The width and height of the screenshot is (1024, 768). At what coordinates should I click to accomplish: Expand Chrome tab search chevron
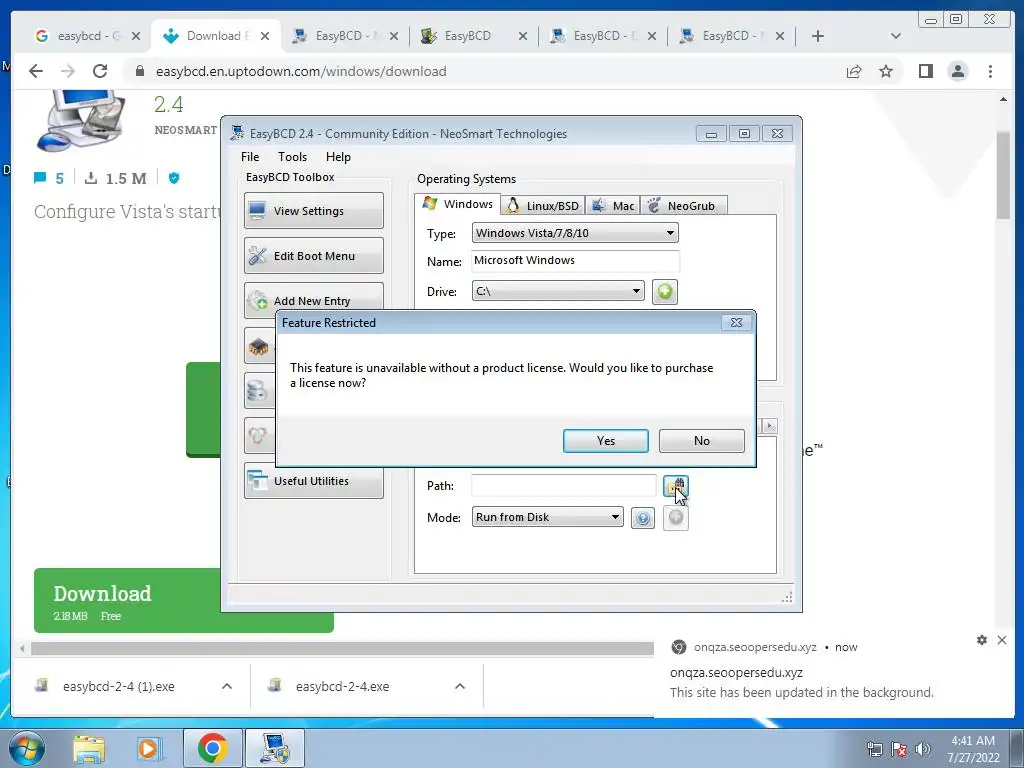pyautogui.click(x=895, y=36)
